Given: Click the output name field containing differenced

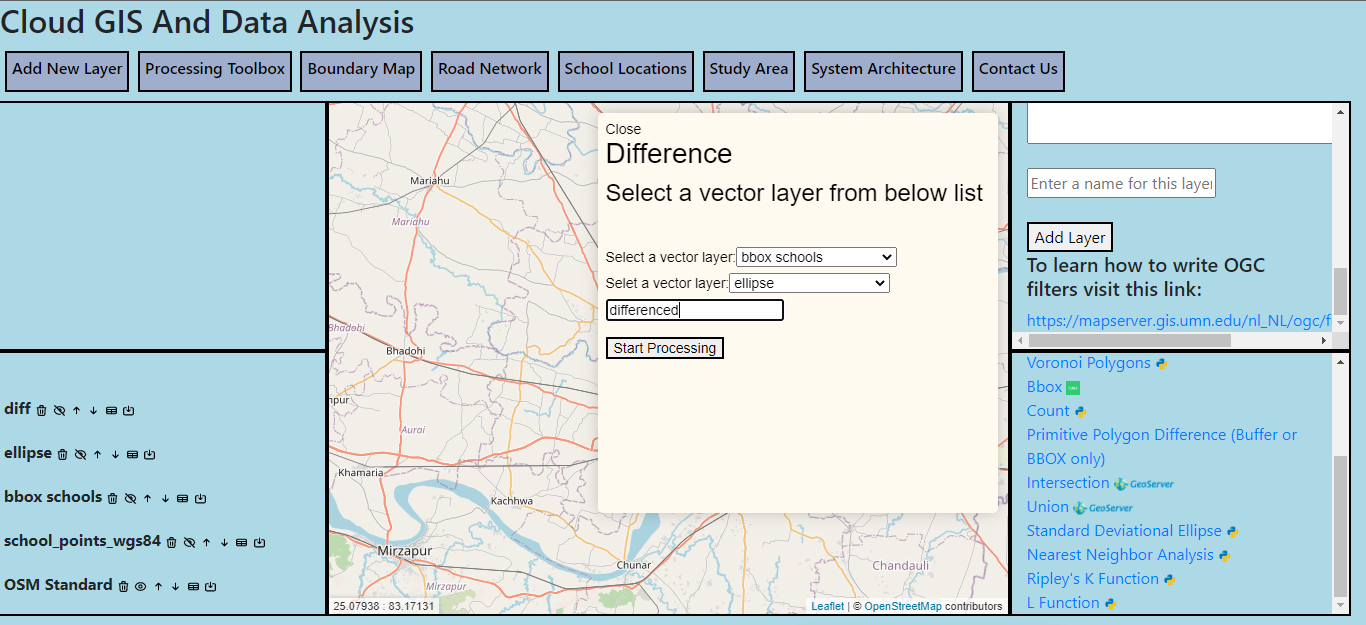Looking at the screenshot, I should 694,310.
